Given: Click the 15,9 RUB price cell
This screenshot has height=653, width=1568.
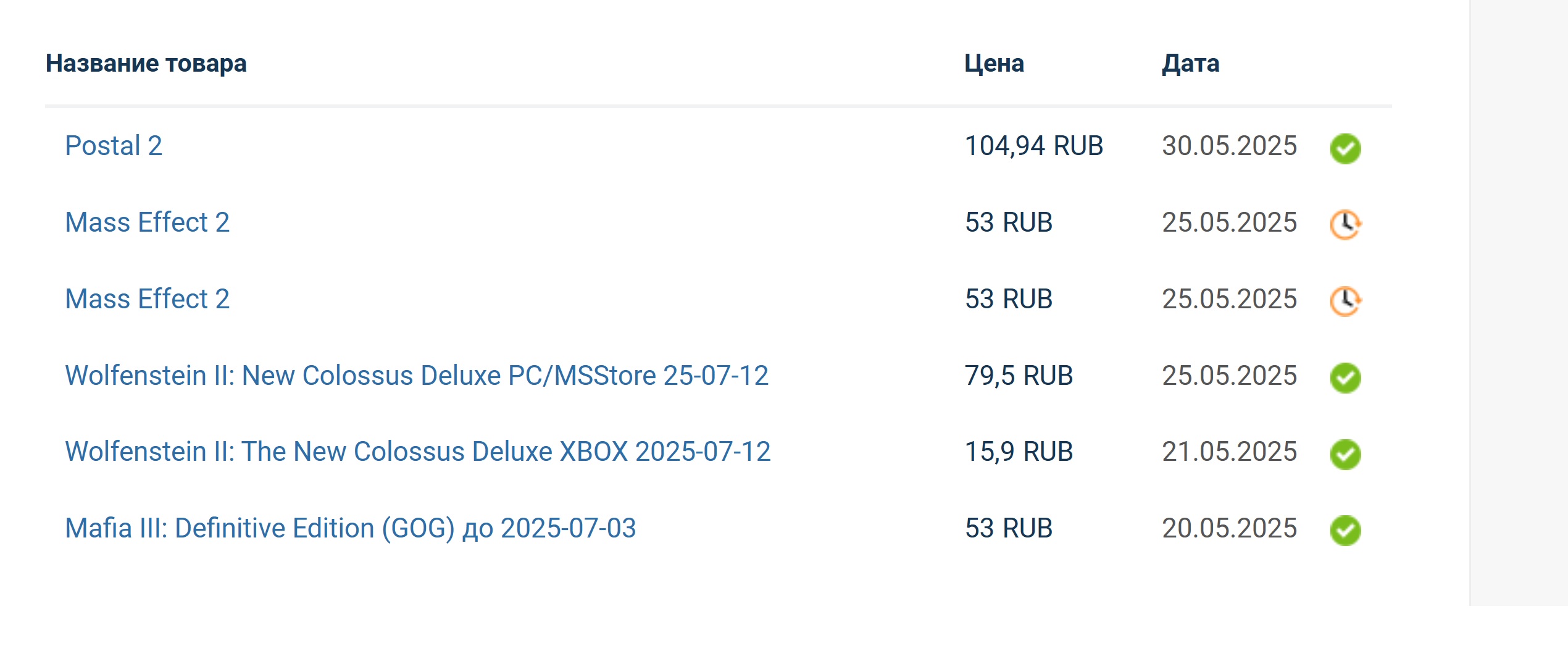Looking at the screenshot, I should coord(1019,452).
